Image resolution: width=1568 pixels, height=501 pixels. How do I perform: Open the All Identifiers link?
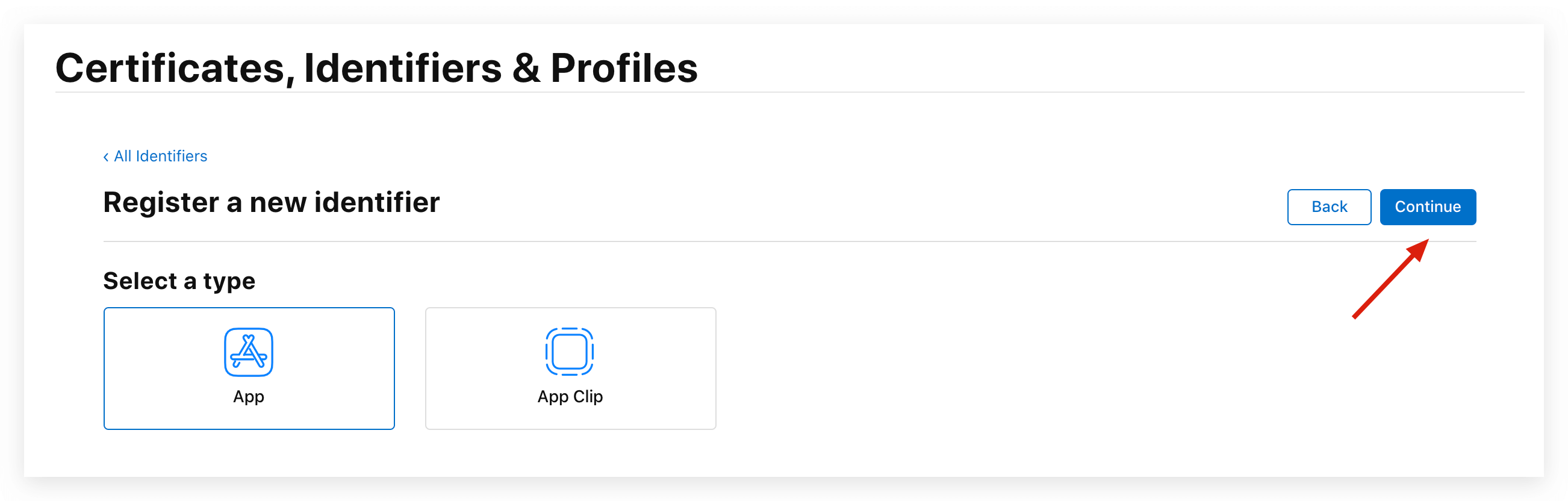160,157
